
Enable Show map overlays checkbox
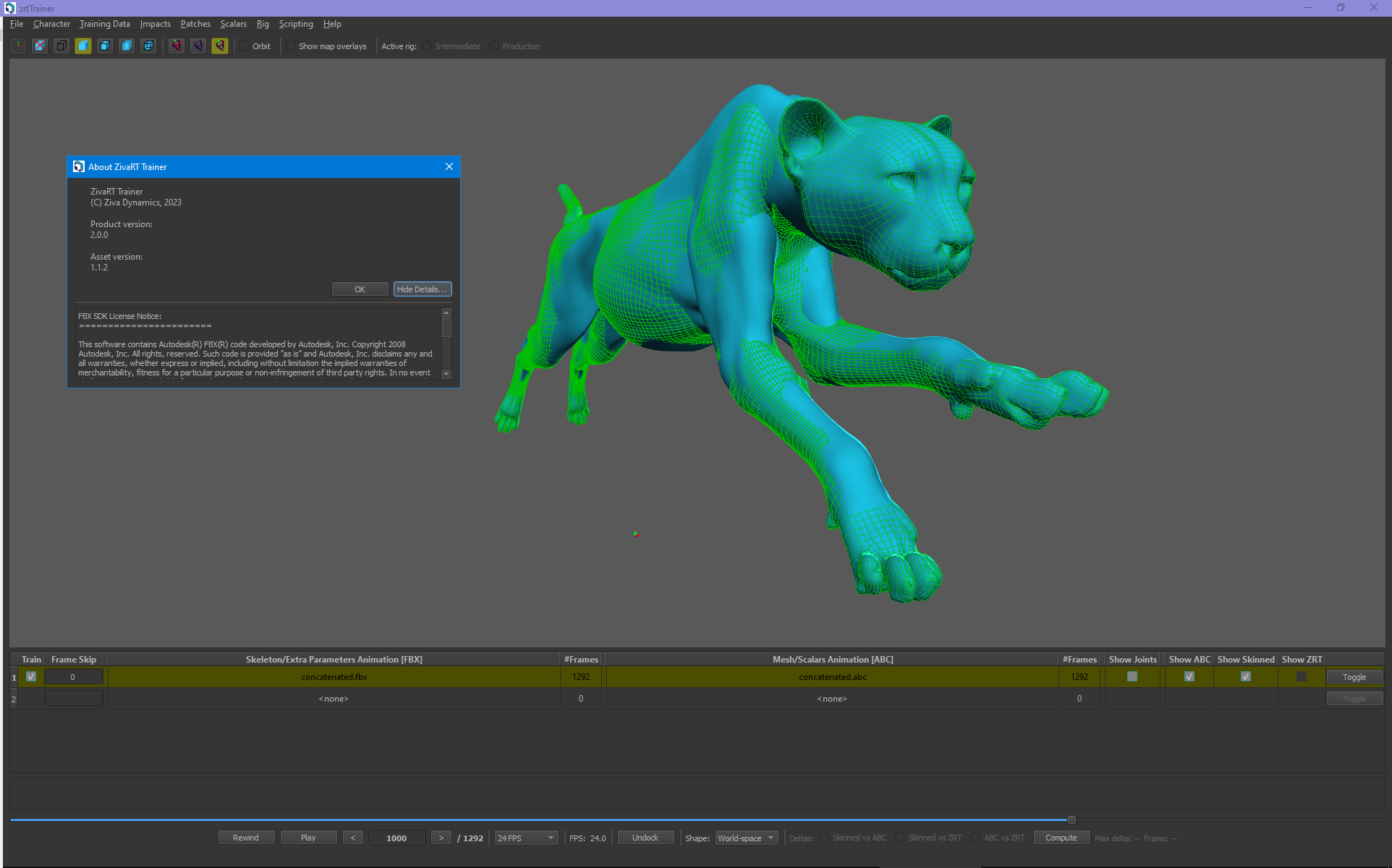[x=291, y=46]
